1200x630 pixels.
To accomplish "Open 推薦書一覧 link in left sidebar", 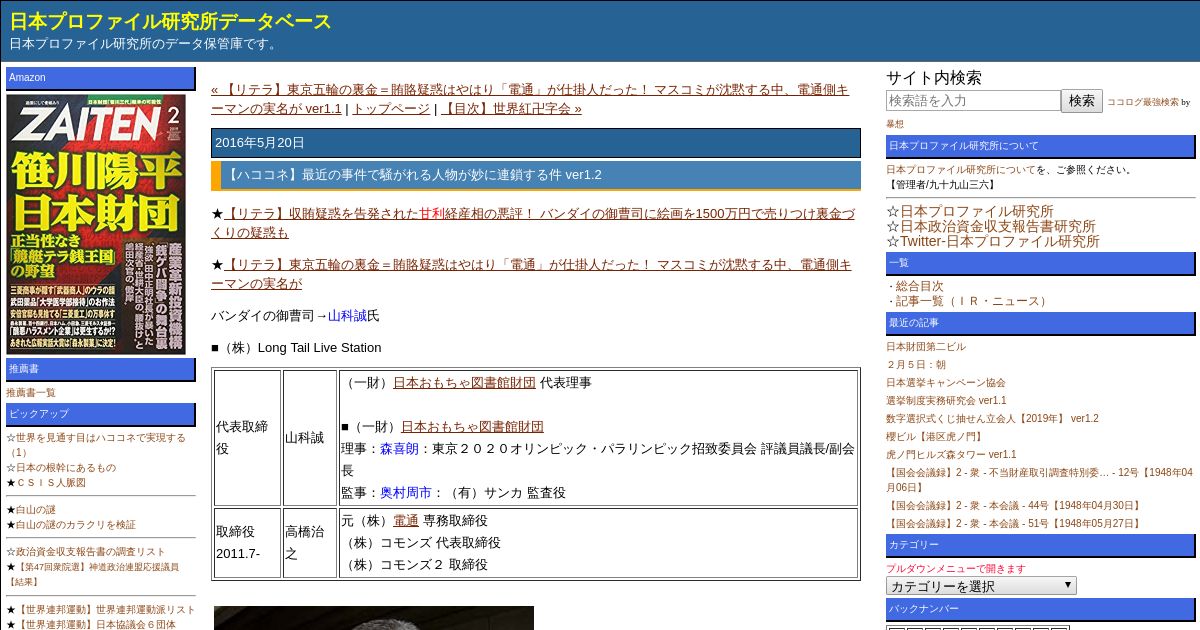I will click(31, 393).
